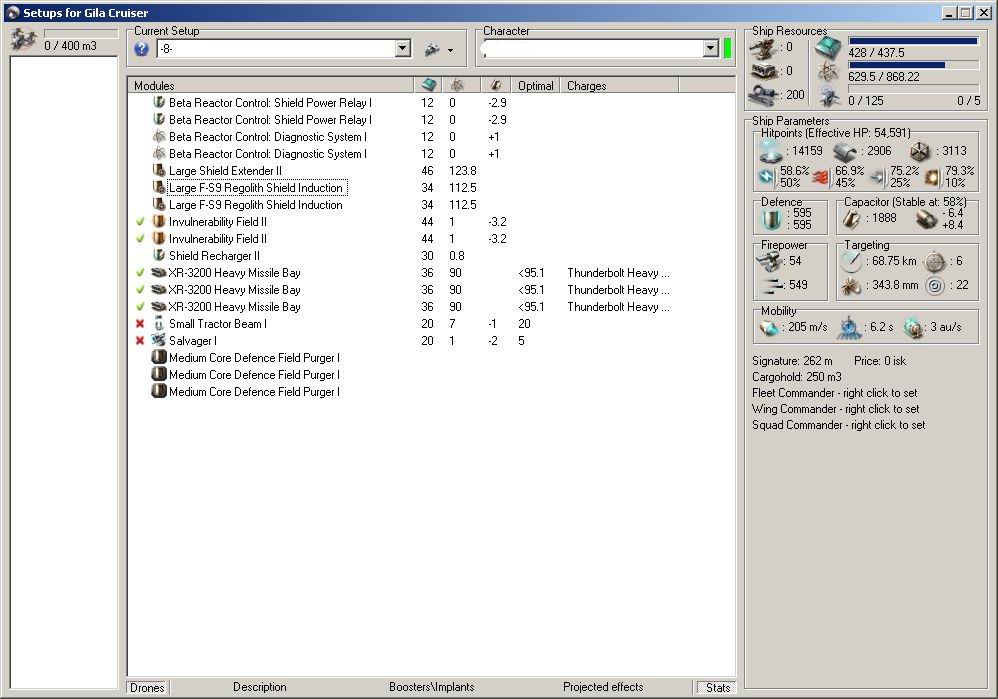
Task: Click the Hitpoints (Effective HP: 54,591) label
Action: pyautogui.click(x=835, y=132)
